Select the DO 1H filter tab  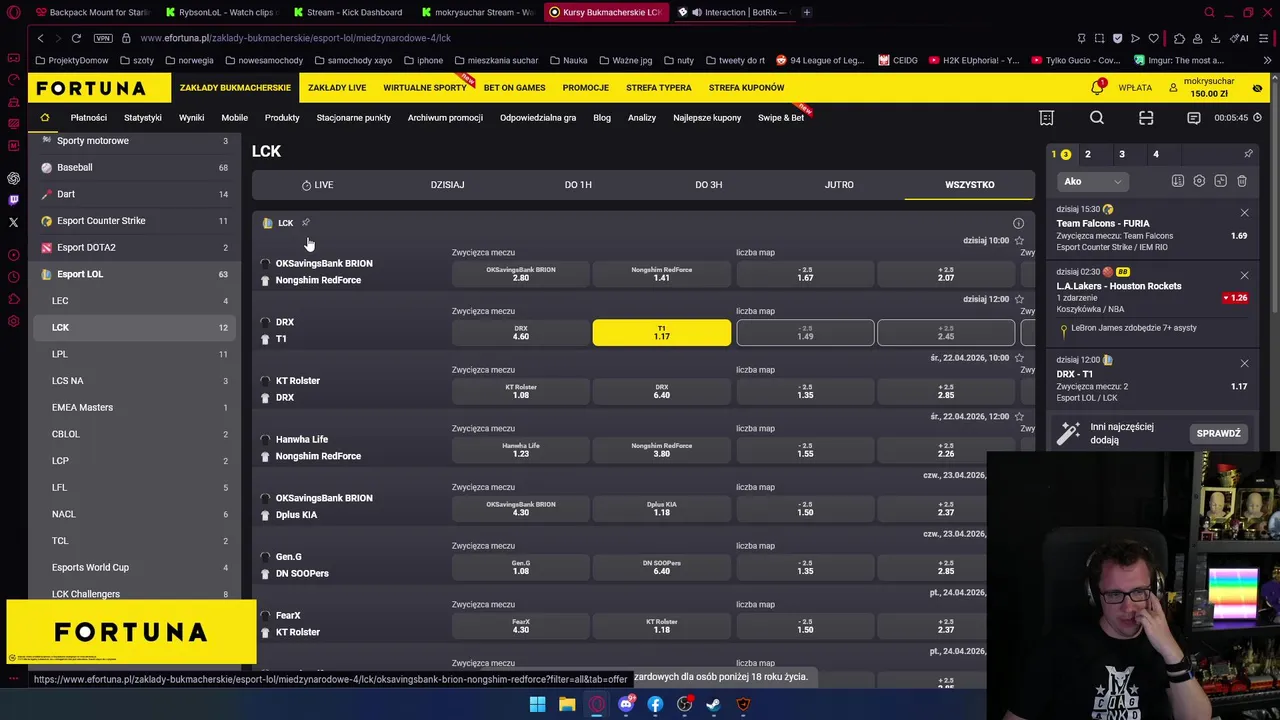click(578, 185)
